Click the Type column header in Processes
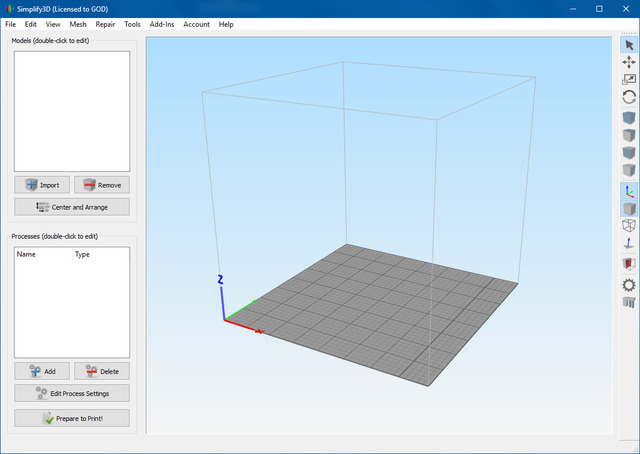Viewport: 640px width, 454px height. [83, 255]
